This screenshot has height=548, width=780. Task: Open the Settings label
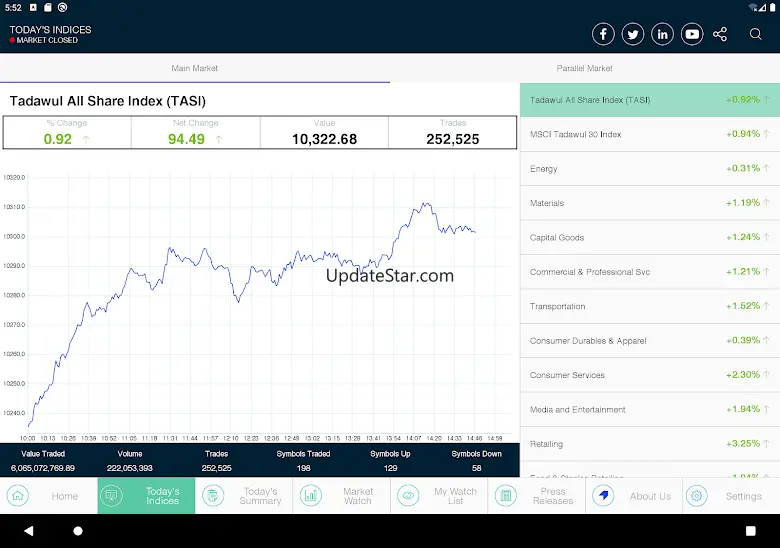(x=743, y=496)
